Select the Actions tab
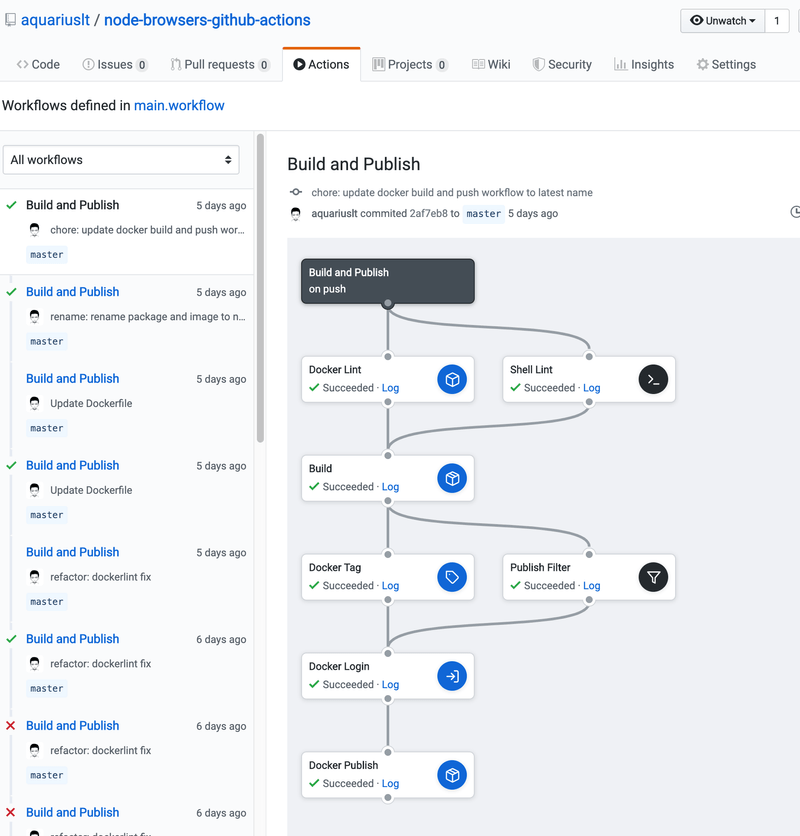 pyautogui.click(x=322, y=65)
